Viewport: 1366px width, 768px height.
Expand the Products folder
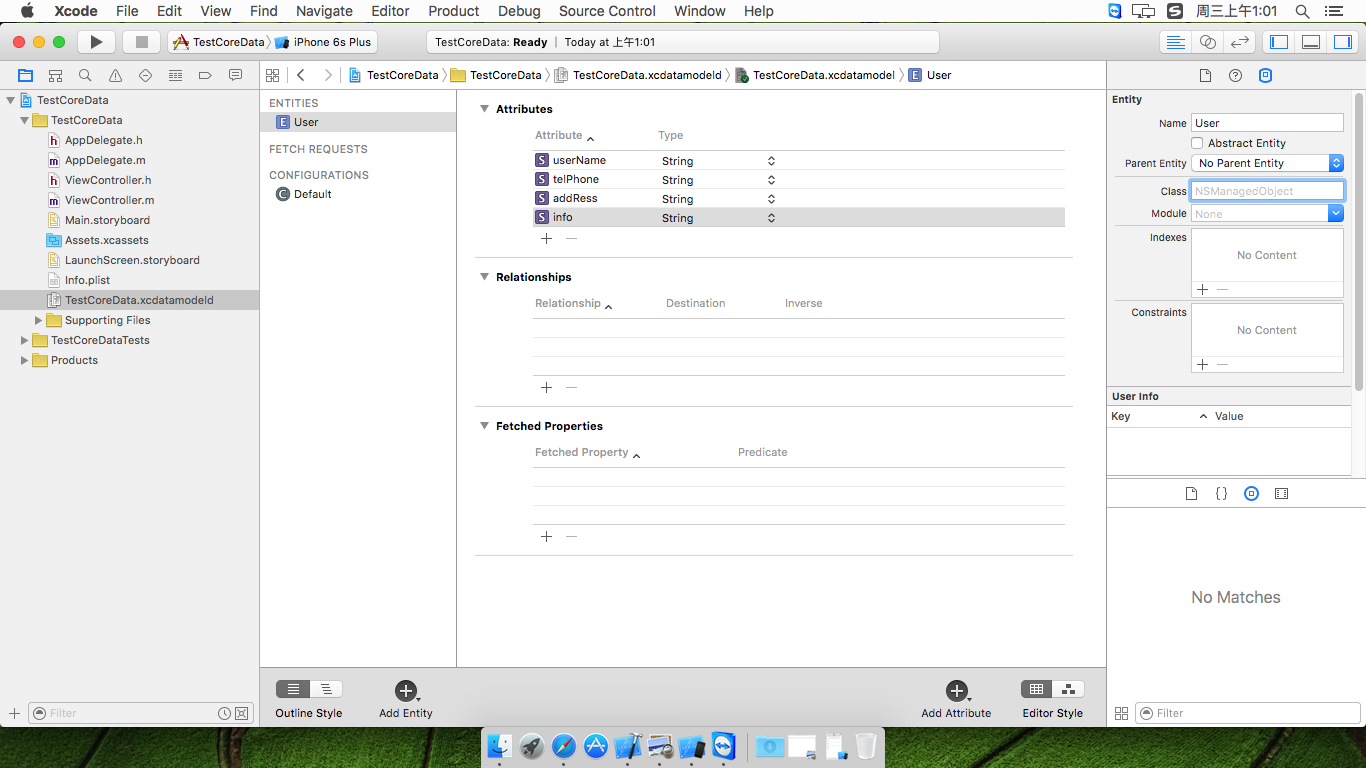coord(24,360)
